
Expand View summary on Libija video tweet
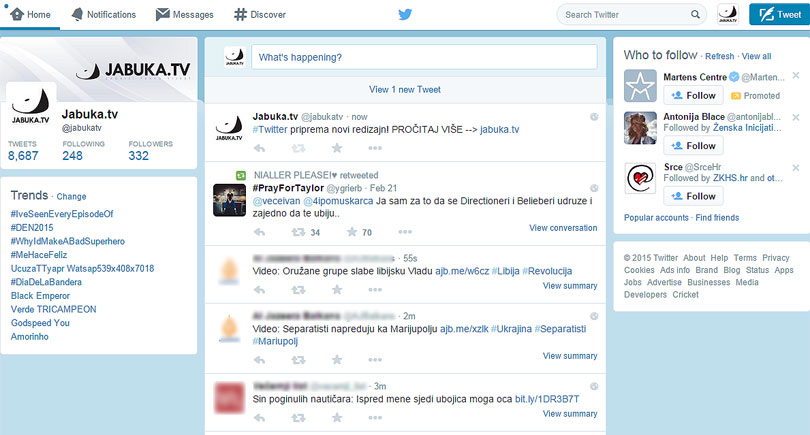tap(570, 286)
